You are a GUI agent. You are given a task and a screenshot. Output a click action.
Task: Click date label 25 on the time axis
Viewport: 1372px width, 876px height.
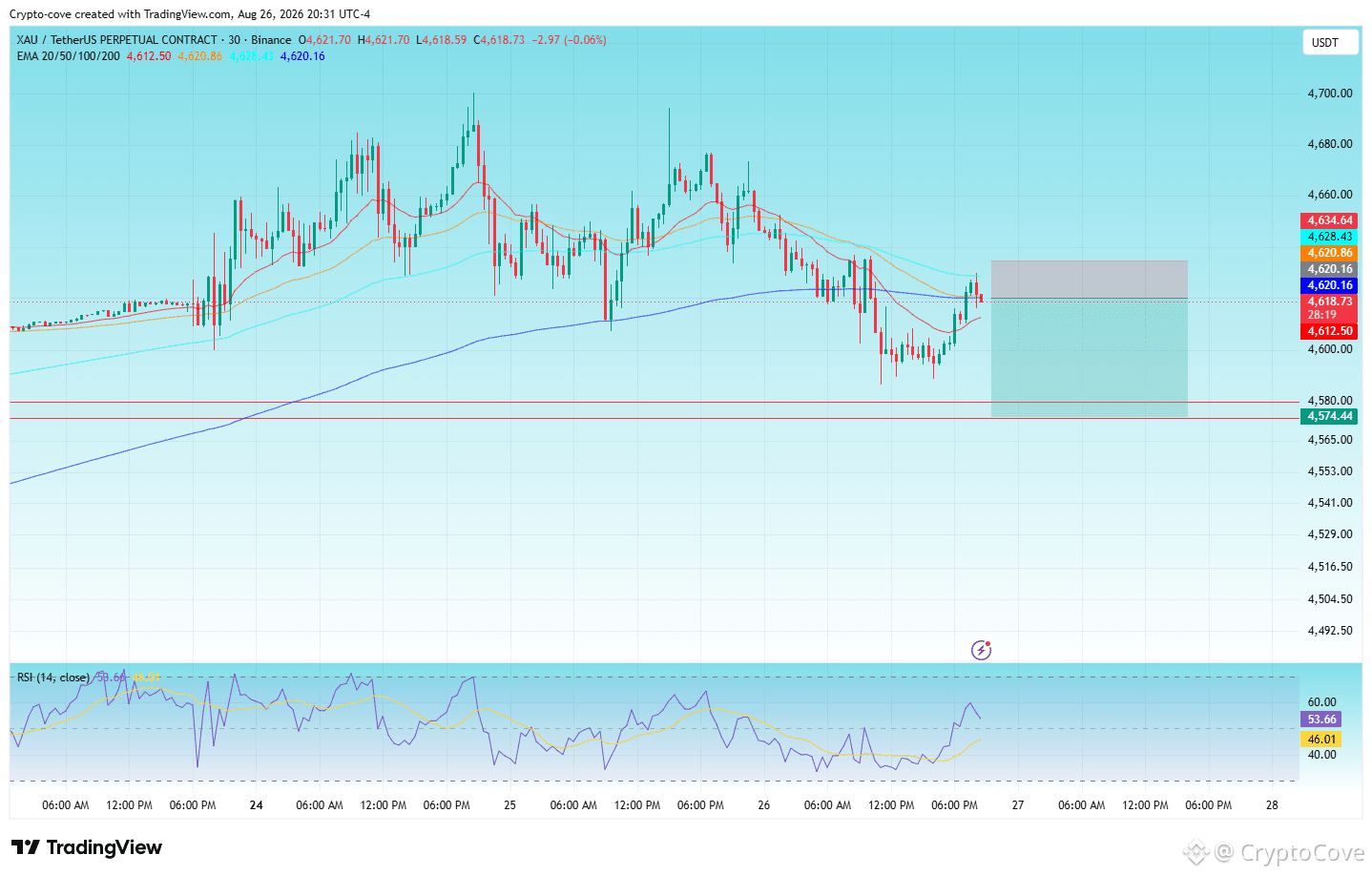point(509,805)
